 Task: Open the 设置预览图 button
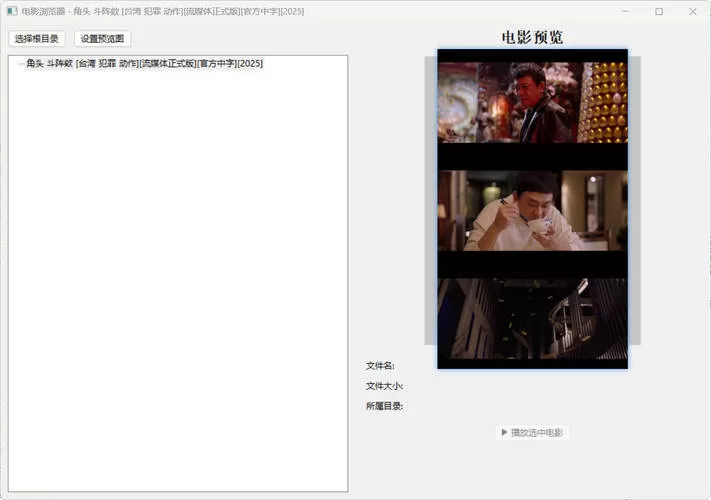coord(102,39)
